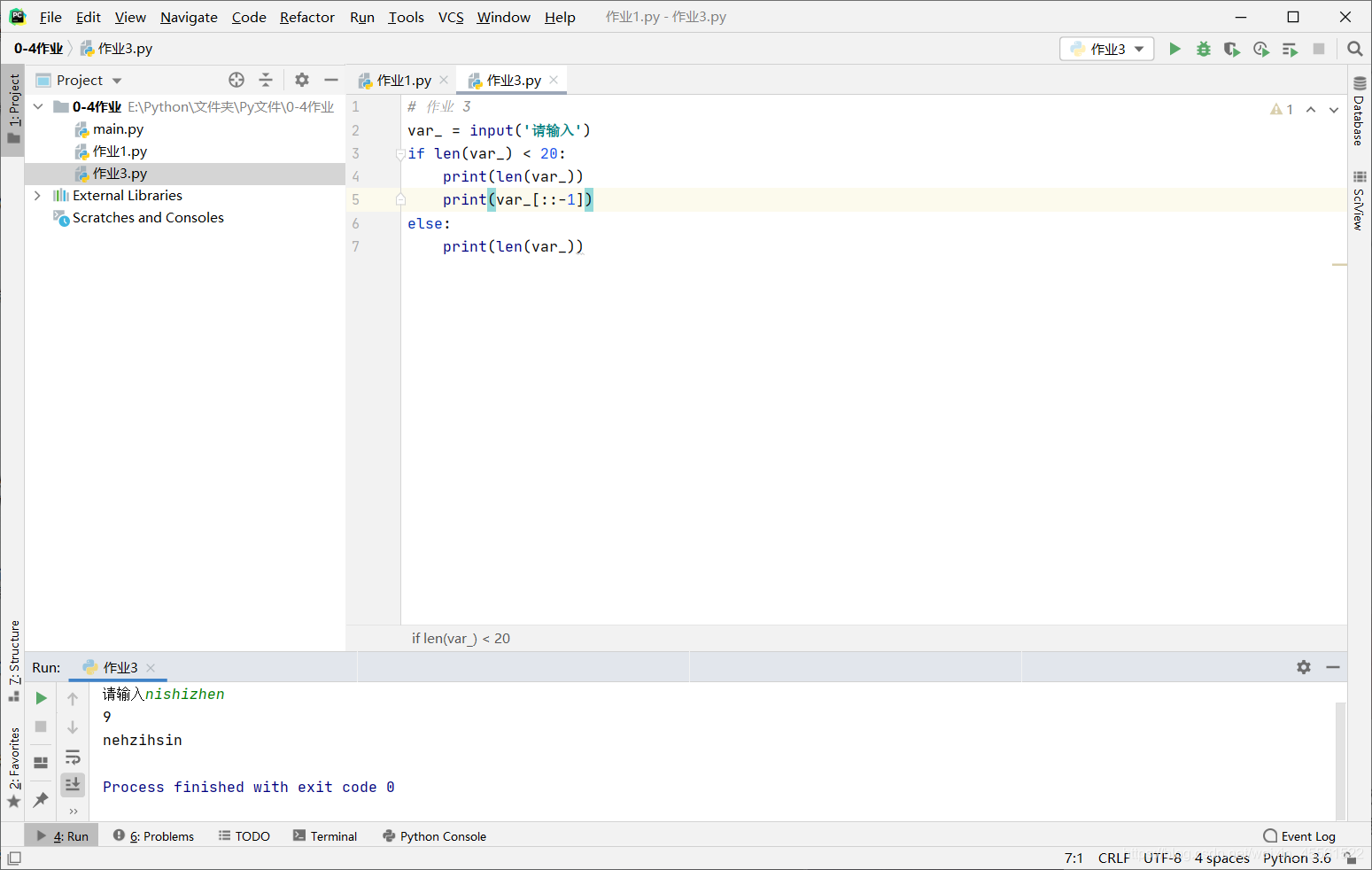The image size is (1372, 870).
Task: Toggle soft-wrap in the Run console
Action: (73, 757)
